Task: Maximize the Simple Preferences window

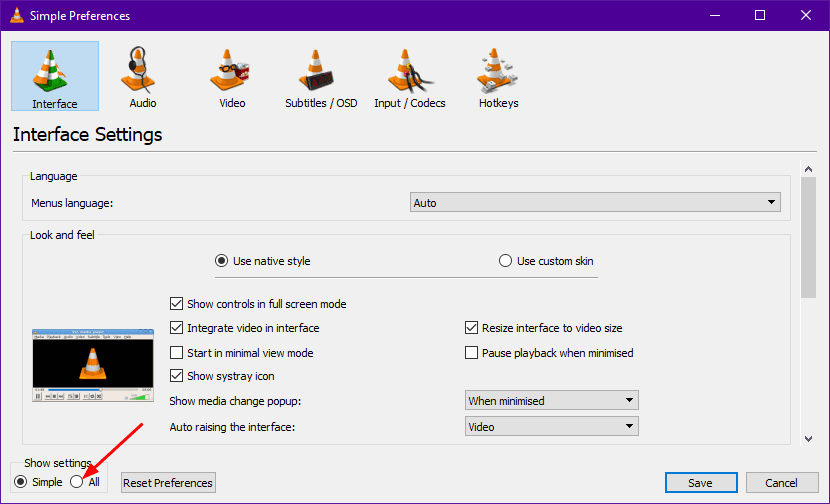Action: coord(760,15)
